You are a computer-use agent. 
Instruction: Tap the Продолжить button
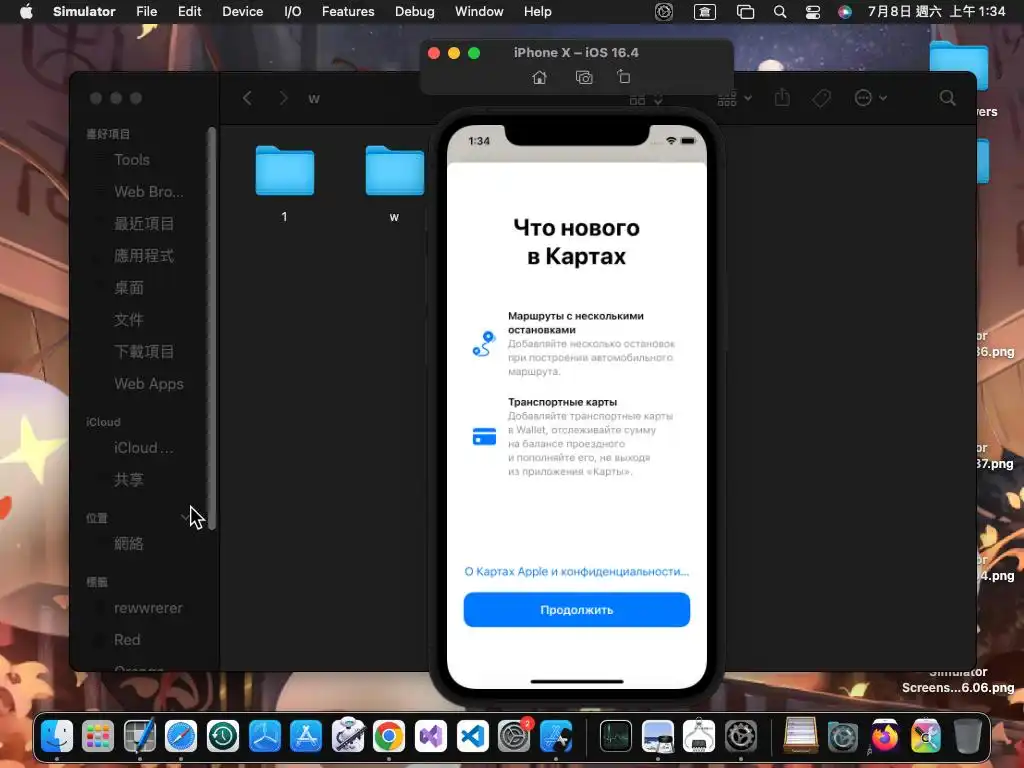(577, 609)
